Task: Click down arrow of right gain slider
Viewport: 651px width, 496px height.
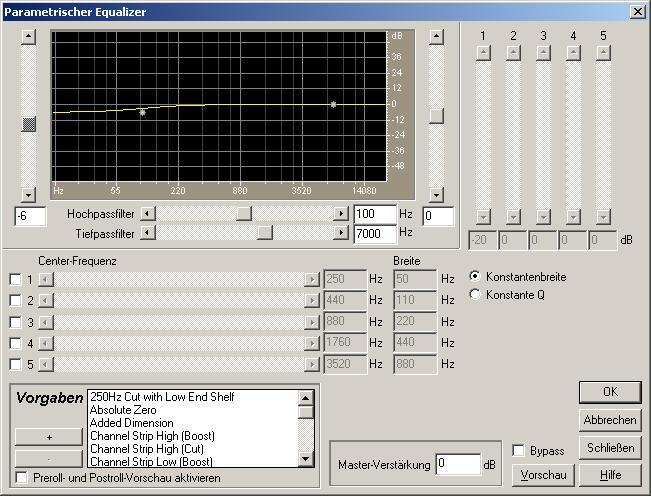Action: click(x=436, y=195)
